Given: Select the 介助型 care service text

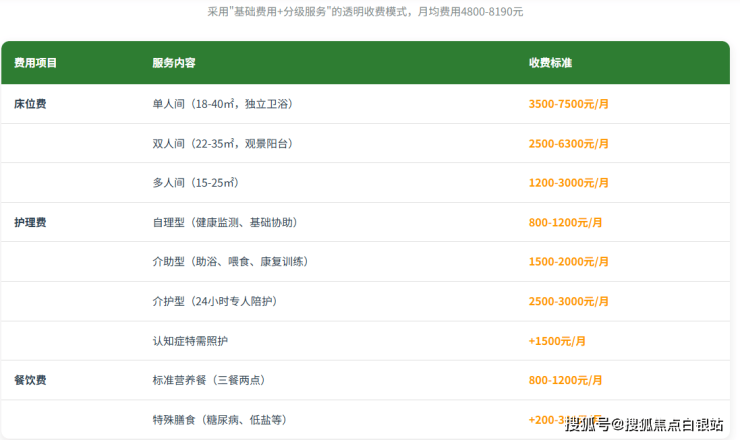Looking at the screenshot, I should pyautogui.click(x=230, y=262).
